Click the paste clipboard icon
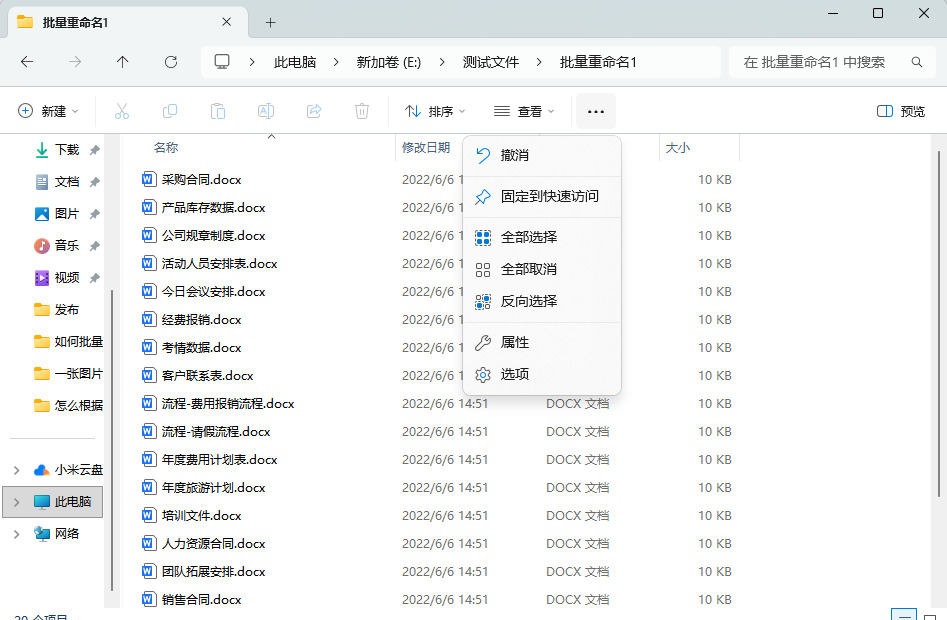Viewport: 947px width, 620px height. click(x=218, y=111)
